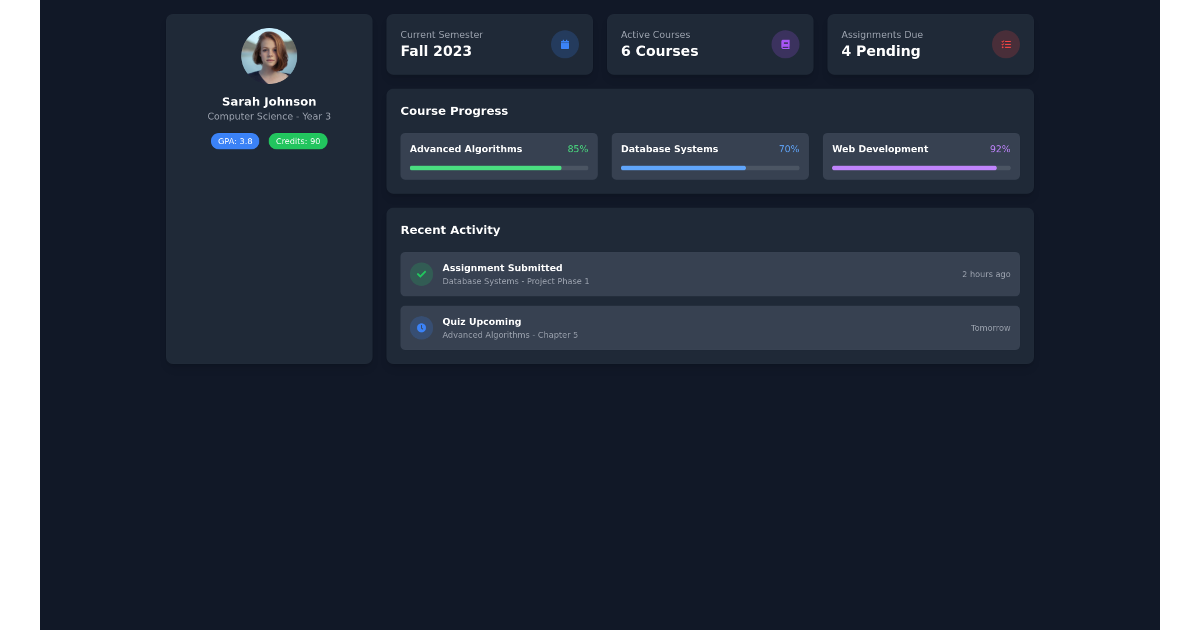Open the assignments list icon on Assignments Due card
This screenshot has width=1200, height=630.
tap(1005, 44)
